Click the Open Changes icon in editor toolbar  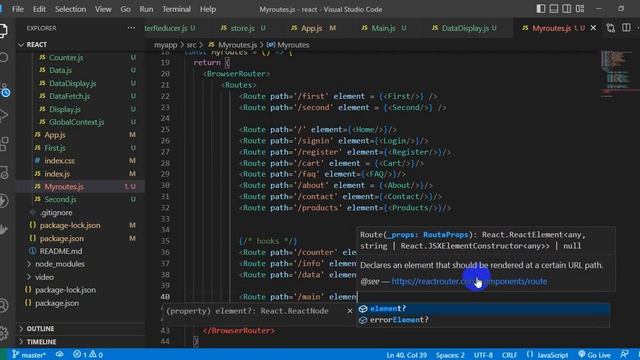pyautogui.click(x=611, y=28)
